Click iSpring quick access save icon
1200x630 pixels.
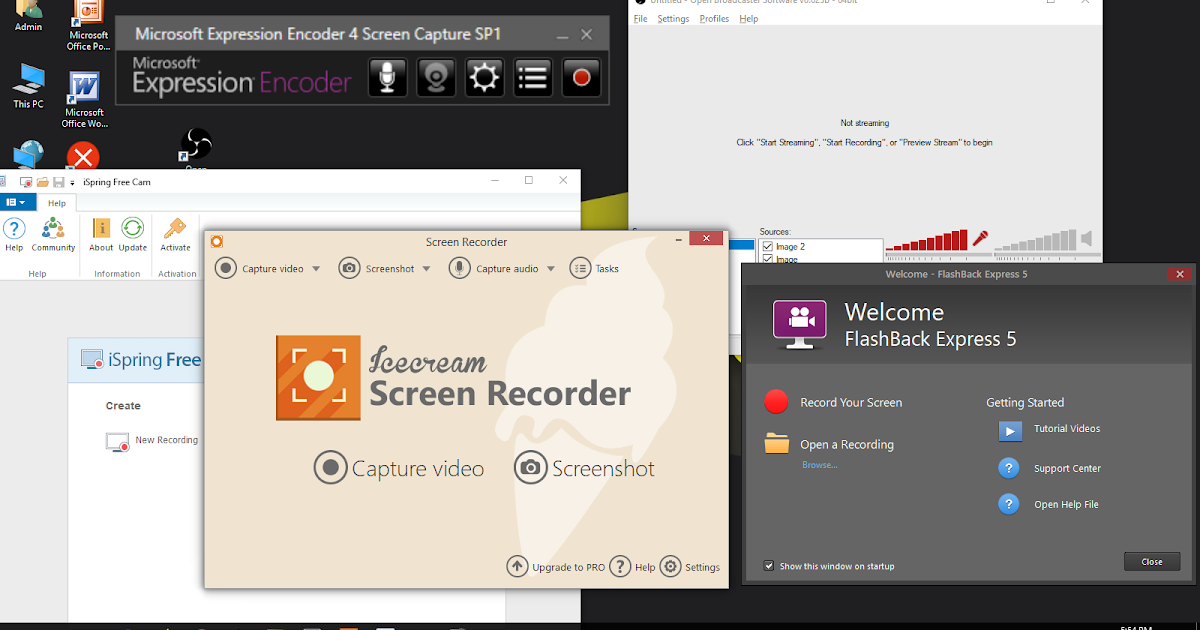pos(58,182)
